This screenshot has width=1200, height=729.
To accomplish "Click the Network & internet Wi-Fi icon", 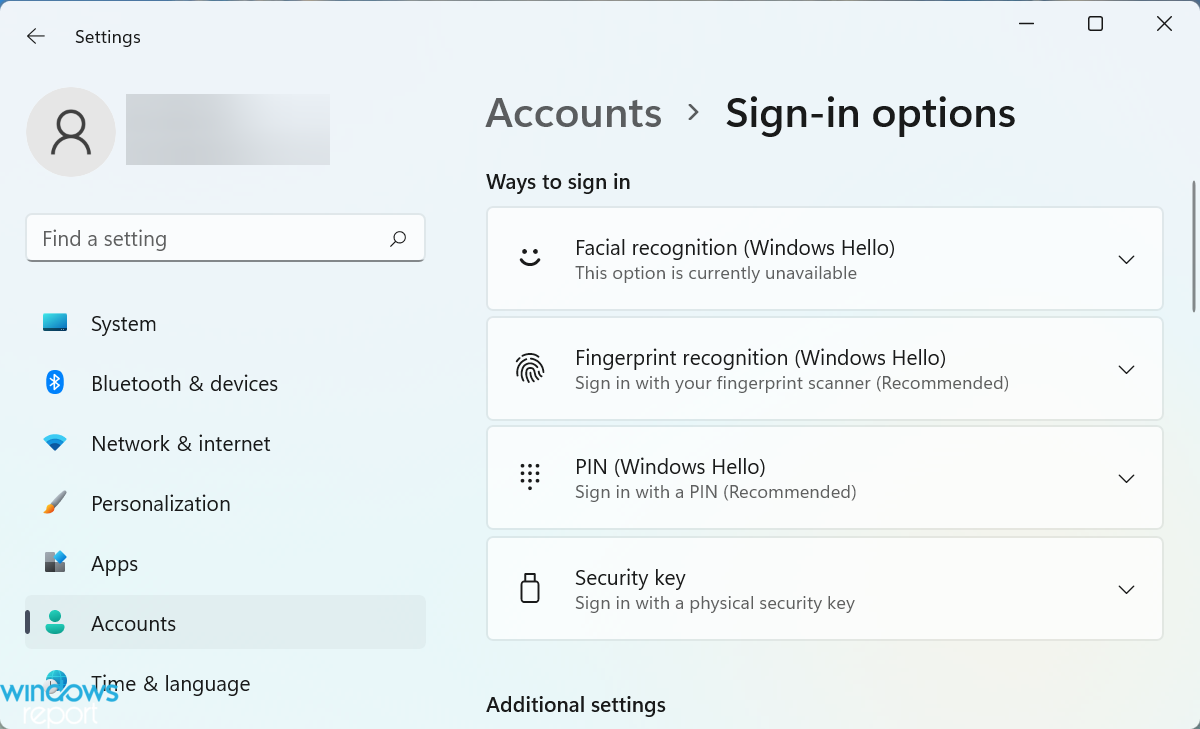I will (55, 443).
